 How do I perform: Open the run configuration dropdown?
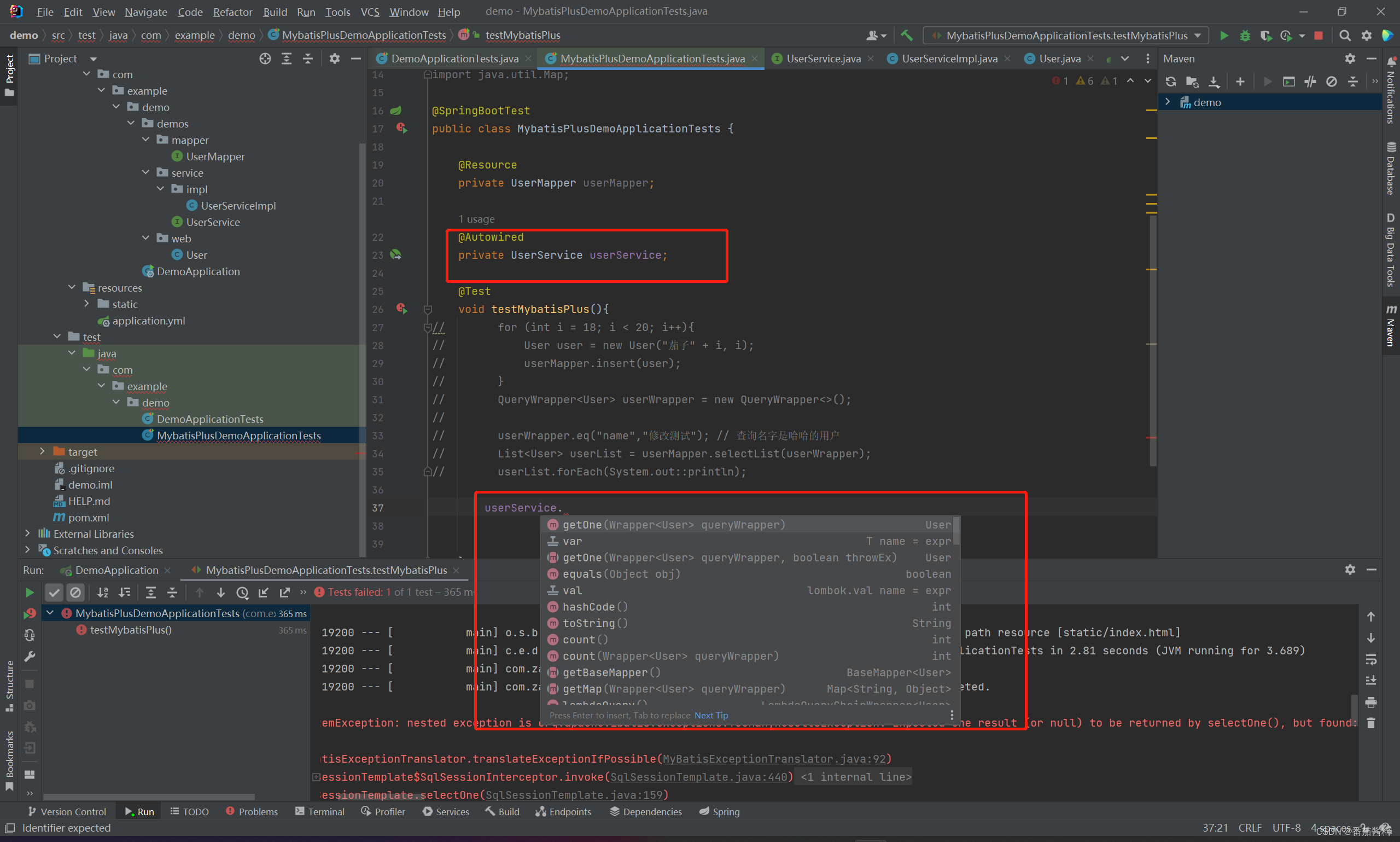tap(1066, 36)
